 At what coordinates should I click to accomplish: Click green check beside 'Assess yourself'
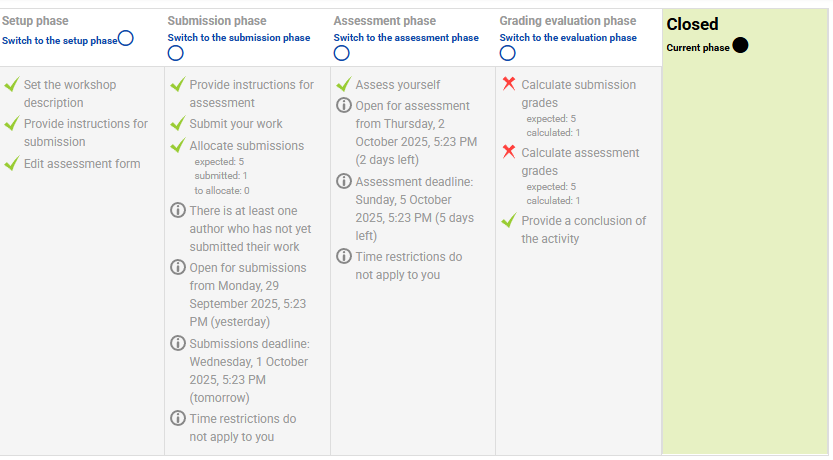[x=343, y=85]
